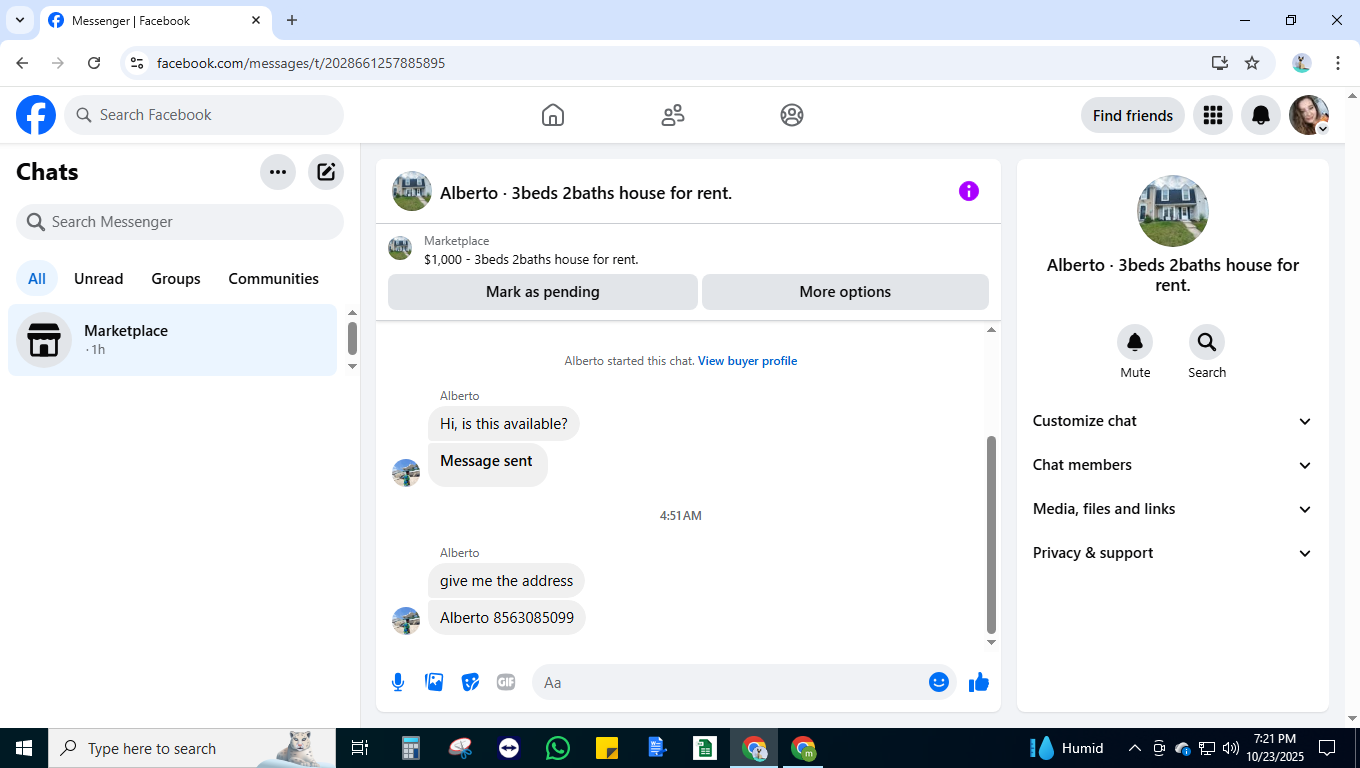The width and height of the screenshot is (1360, 768).
Task: Open a new browser tab
Action: (x=292, y=20)
